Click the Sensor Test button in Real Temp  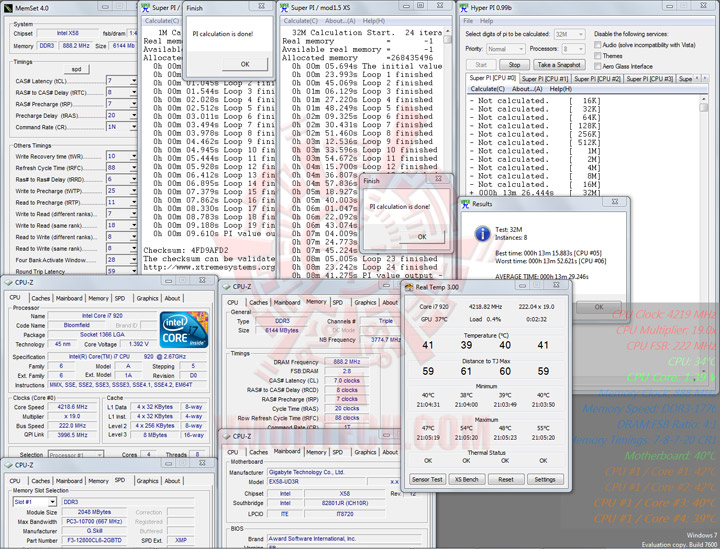(x=427, y=479)
